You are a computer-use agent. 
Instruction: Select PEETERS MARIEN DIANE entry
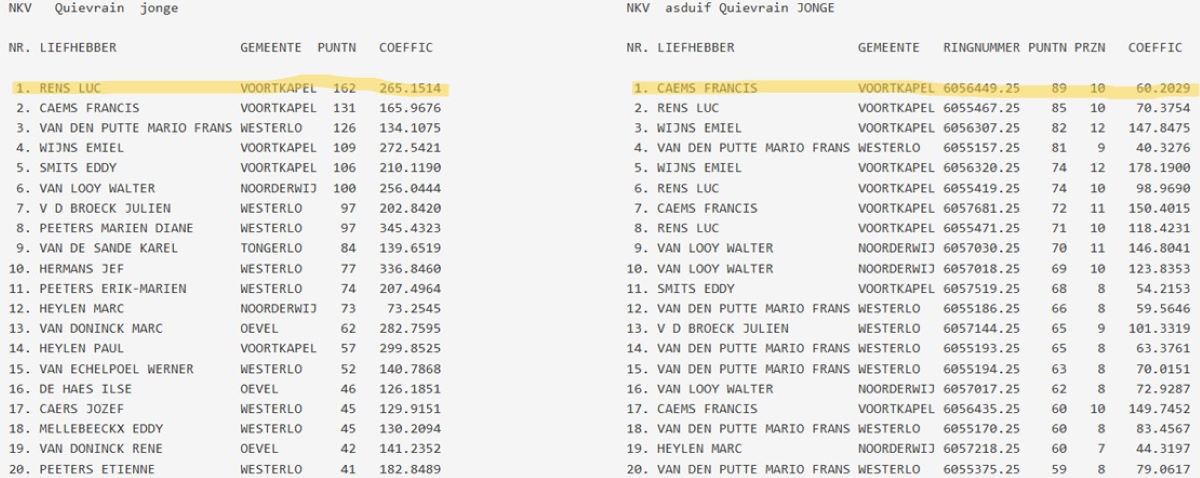(105, 228)
